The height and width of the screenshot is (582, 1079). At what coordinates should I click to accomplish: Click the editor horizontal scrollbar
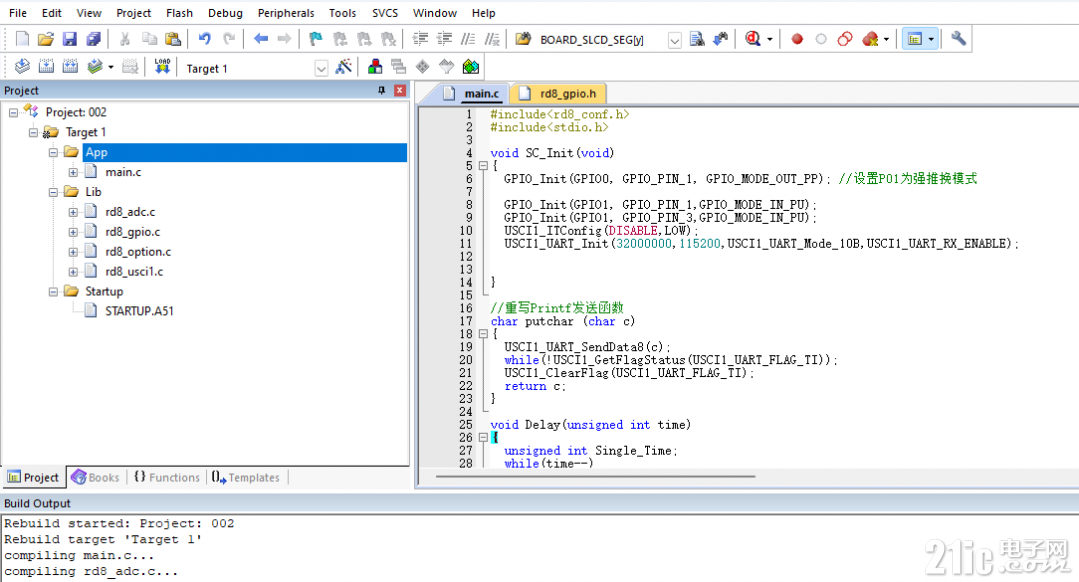tap(595, 476)
